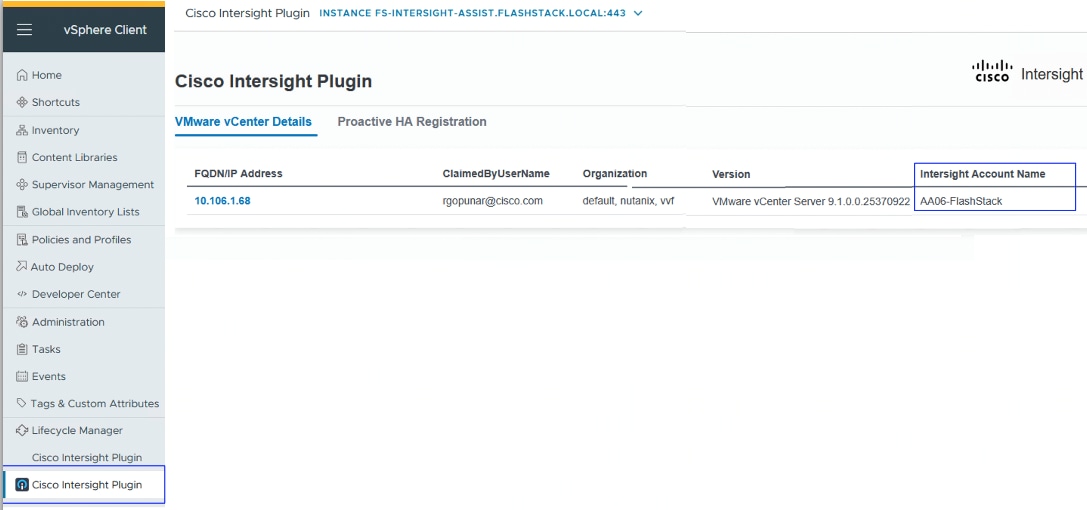Screen dimensions: 1087x510
Task: Open Tags & Custom Attributes page
Action: [95, 403]
